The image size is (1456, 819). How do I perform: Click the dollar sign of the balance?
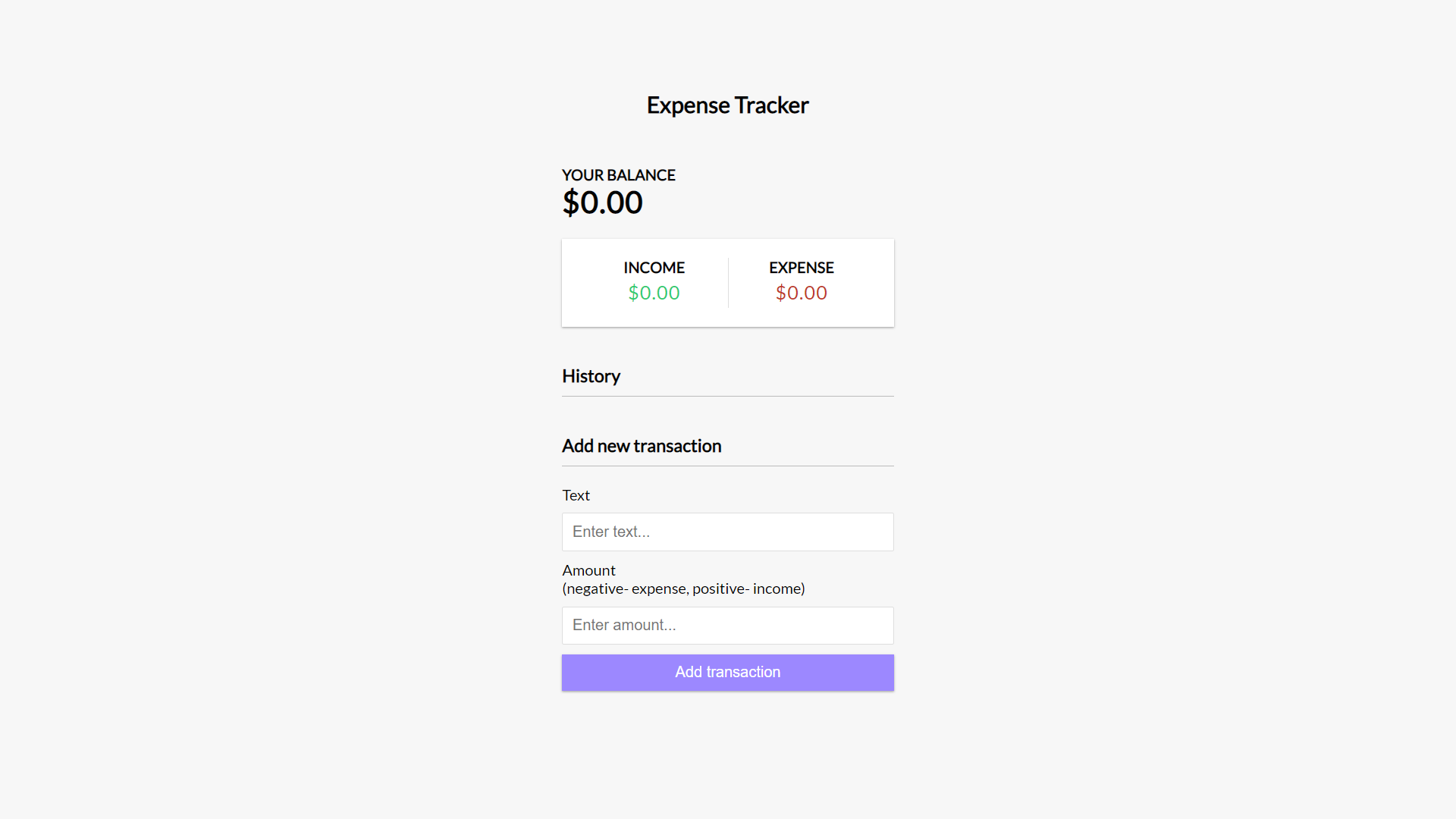point(570,202)
